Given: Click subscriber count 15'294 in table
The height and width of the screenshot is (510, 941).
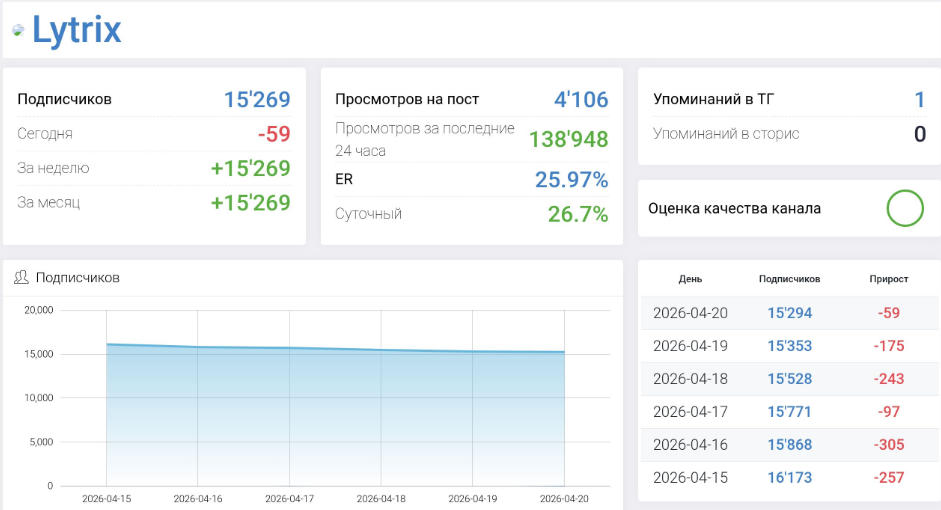Looking at the screenshot, I should [x=790, y=313].
